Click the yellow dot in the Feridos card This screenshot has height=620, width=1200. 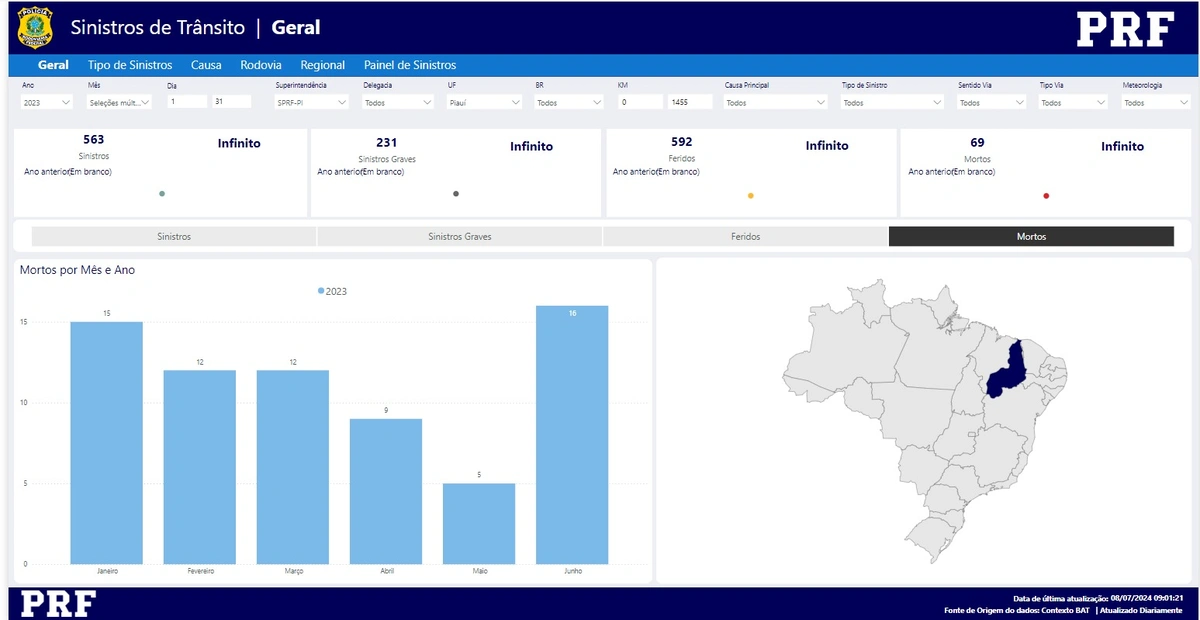751,196
